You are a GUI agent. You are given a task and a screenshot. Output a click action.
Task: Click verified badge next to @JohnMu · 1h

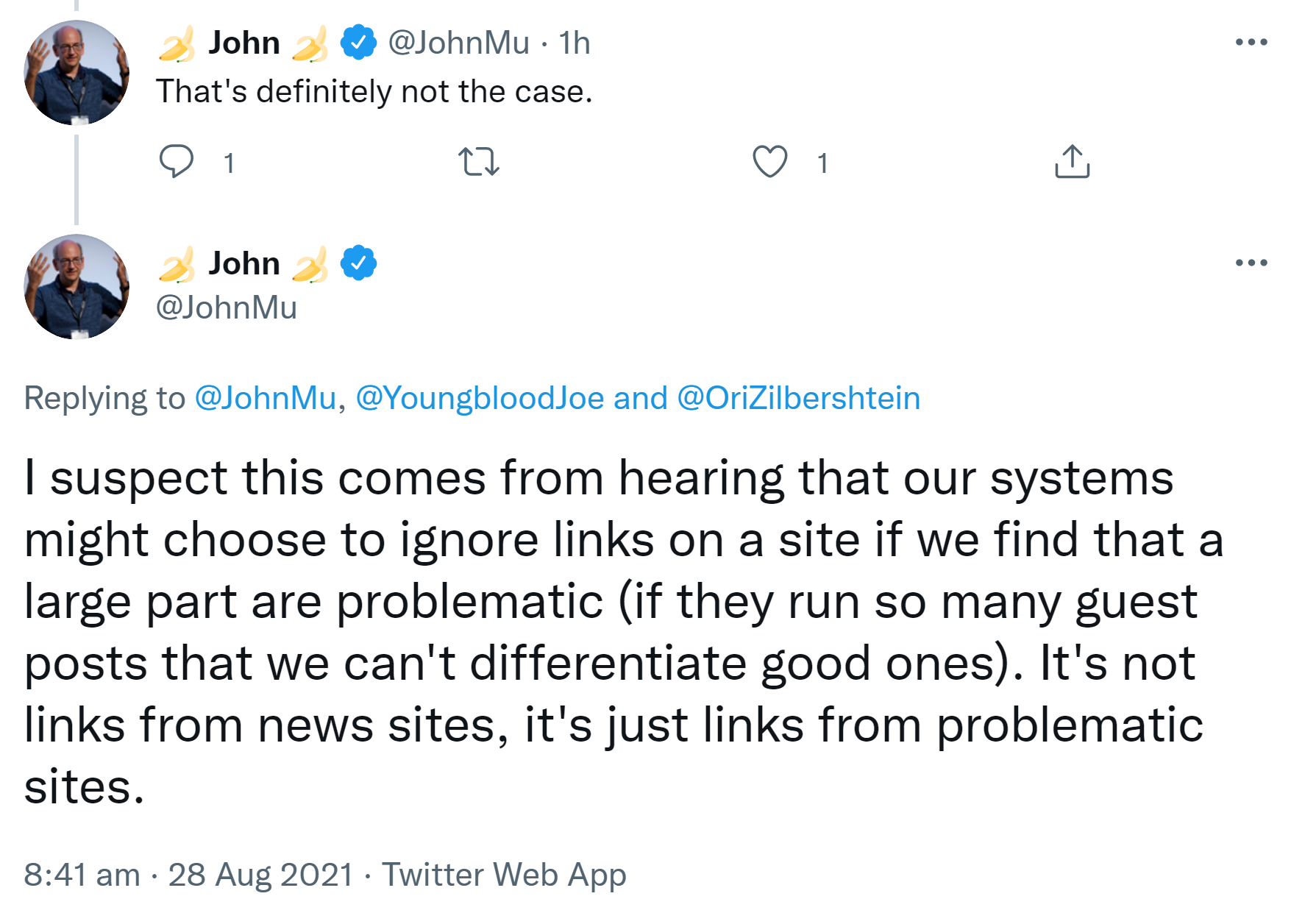point(358,43)
